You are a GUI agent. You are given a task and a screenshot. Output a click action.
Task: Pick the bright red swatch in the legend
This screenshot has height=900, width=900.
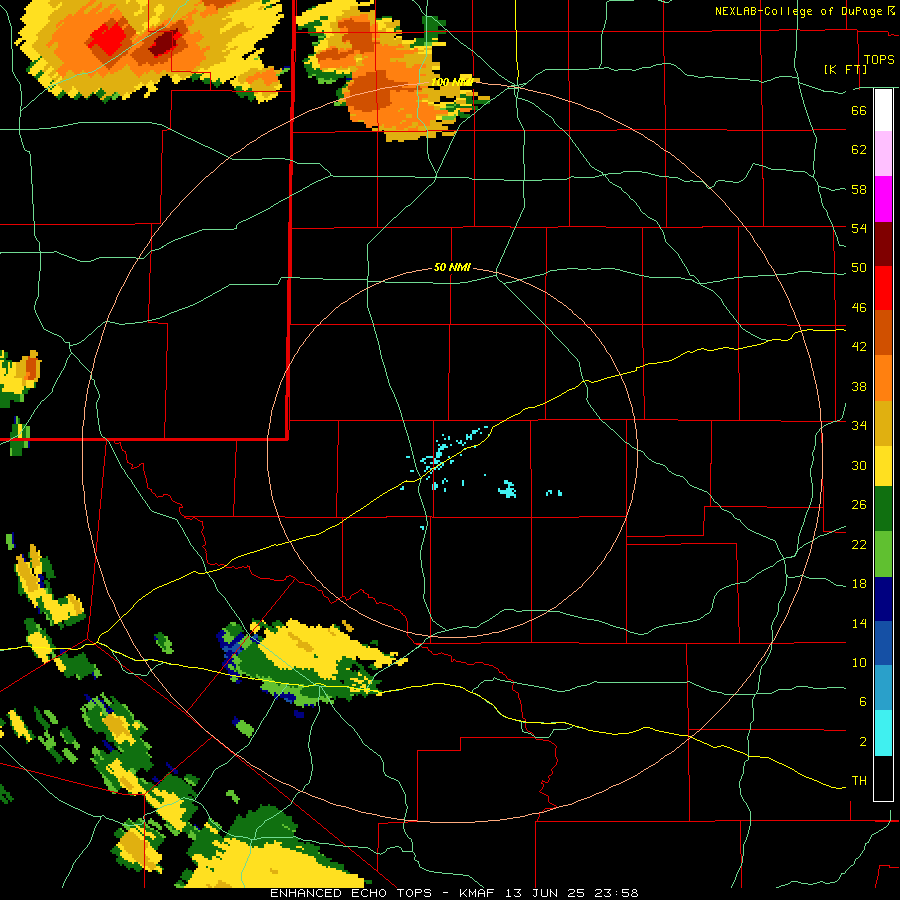(883, 288)
